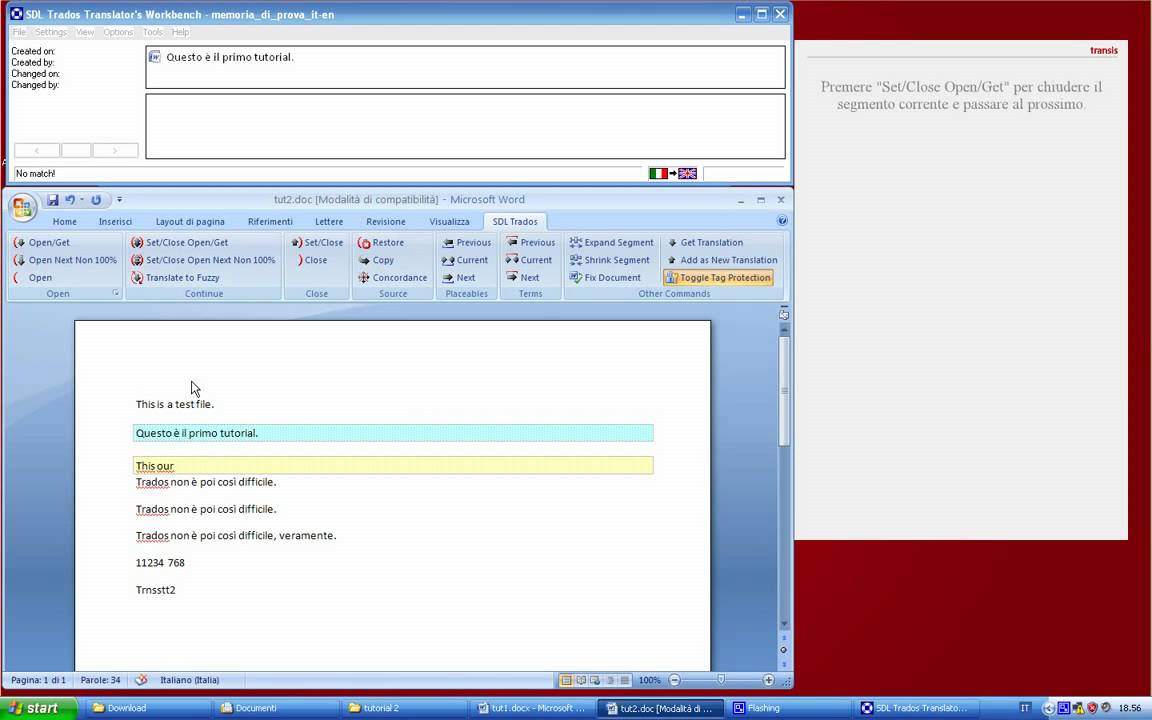Click Open Next Non 100% command
The image size is (1152, 720).
65,260
